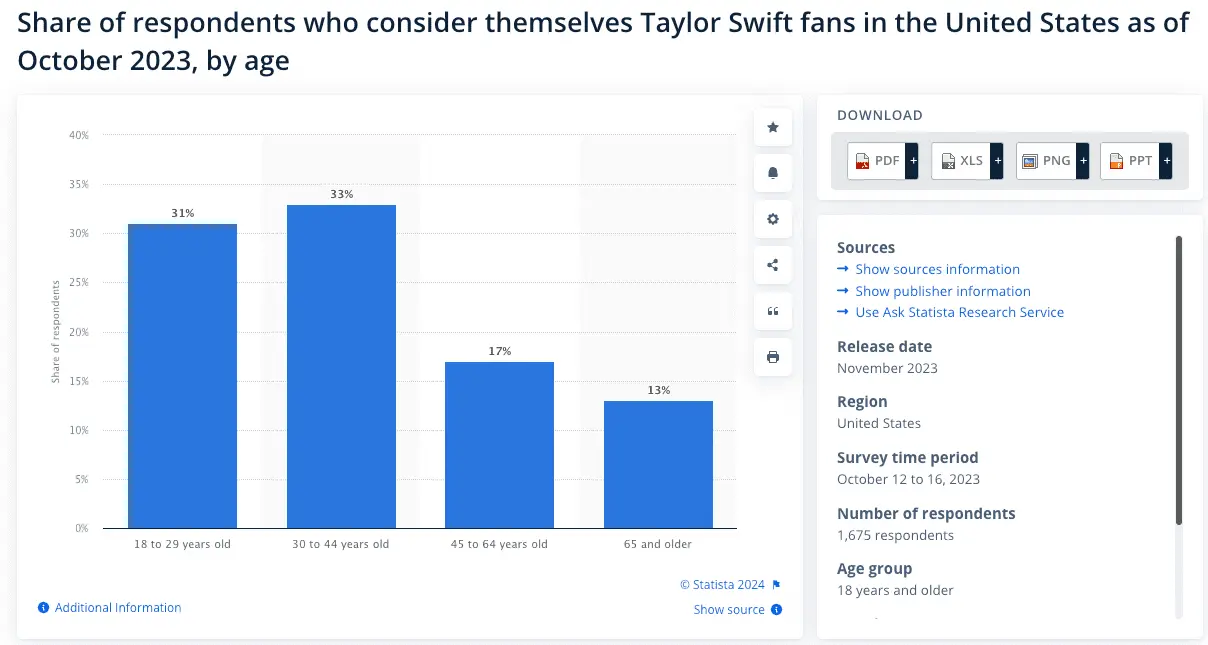
Task: Click the sidebar scrollbar
Action: 1179,380
